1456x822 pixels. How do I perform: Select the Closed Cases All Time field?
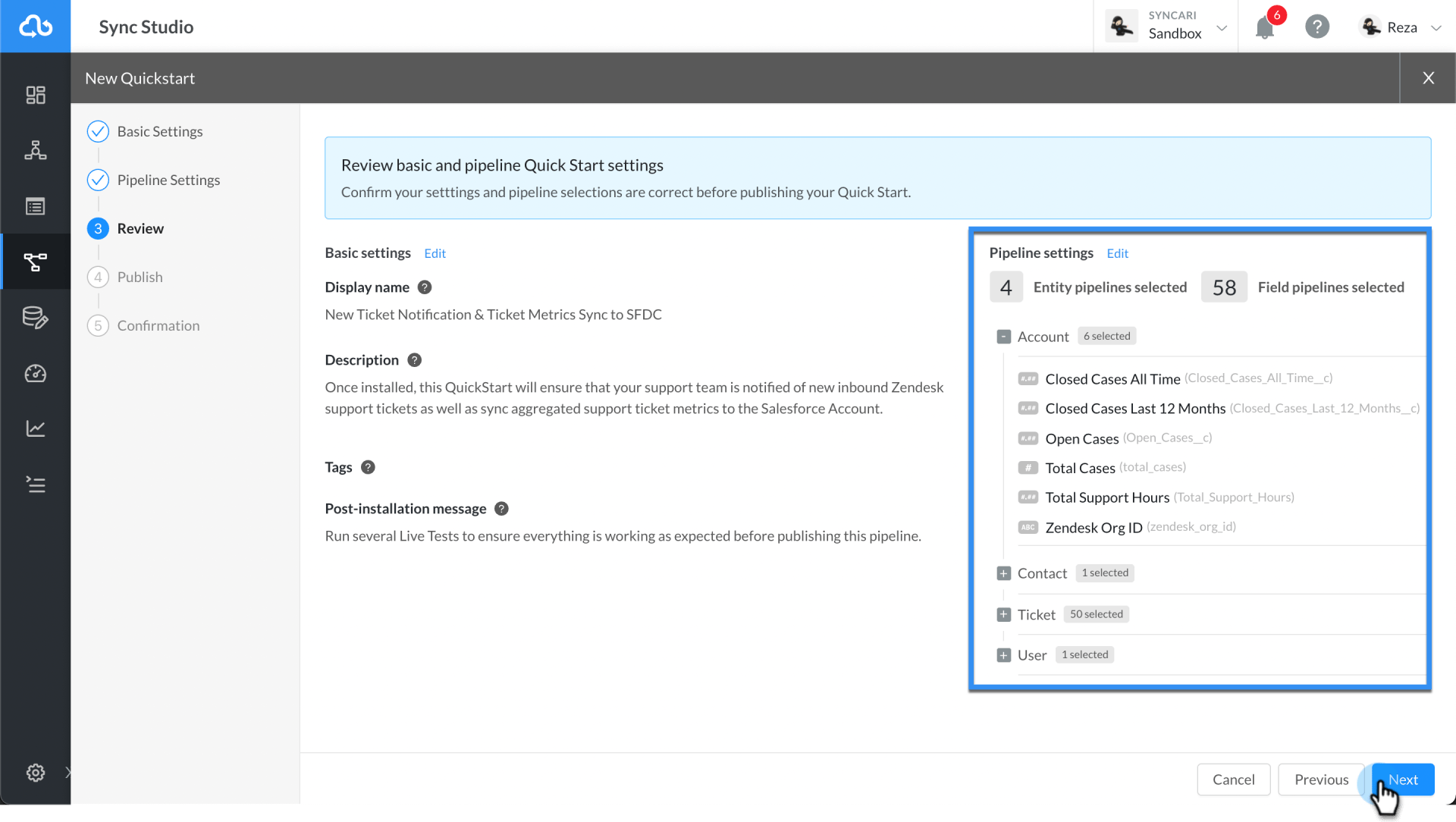pos(1112,378)
